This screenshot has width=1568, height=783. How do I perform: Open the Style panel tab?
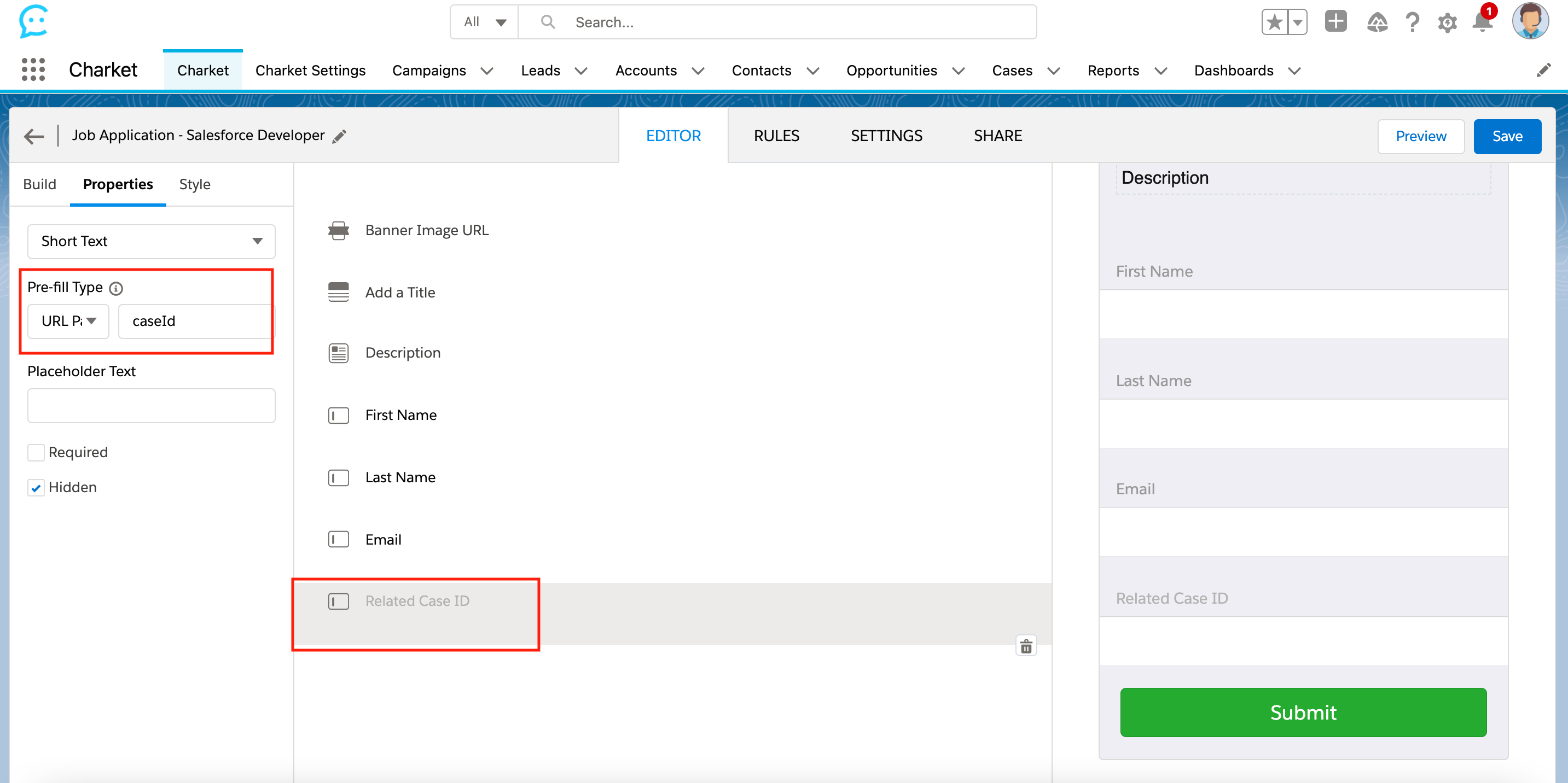pyautogui.click(x=195, y=184)
